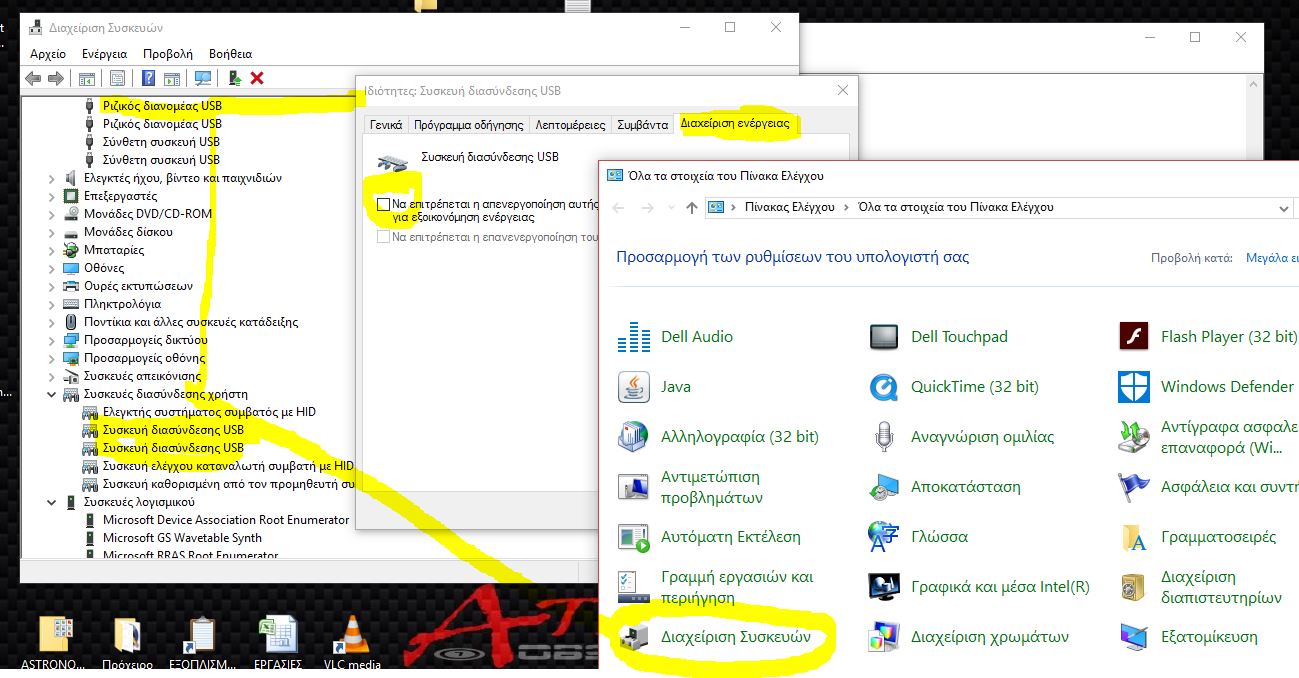Click the update driver icon with green arrow
This screenshot has width=1299, height=678.
coord(235,78)
